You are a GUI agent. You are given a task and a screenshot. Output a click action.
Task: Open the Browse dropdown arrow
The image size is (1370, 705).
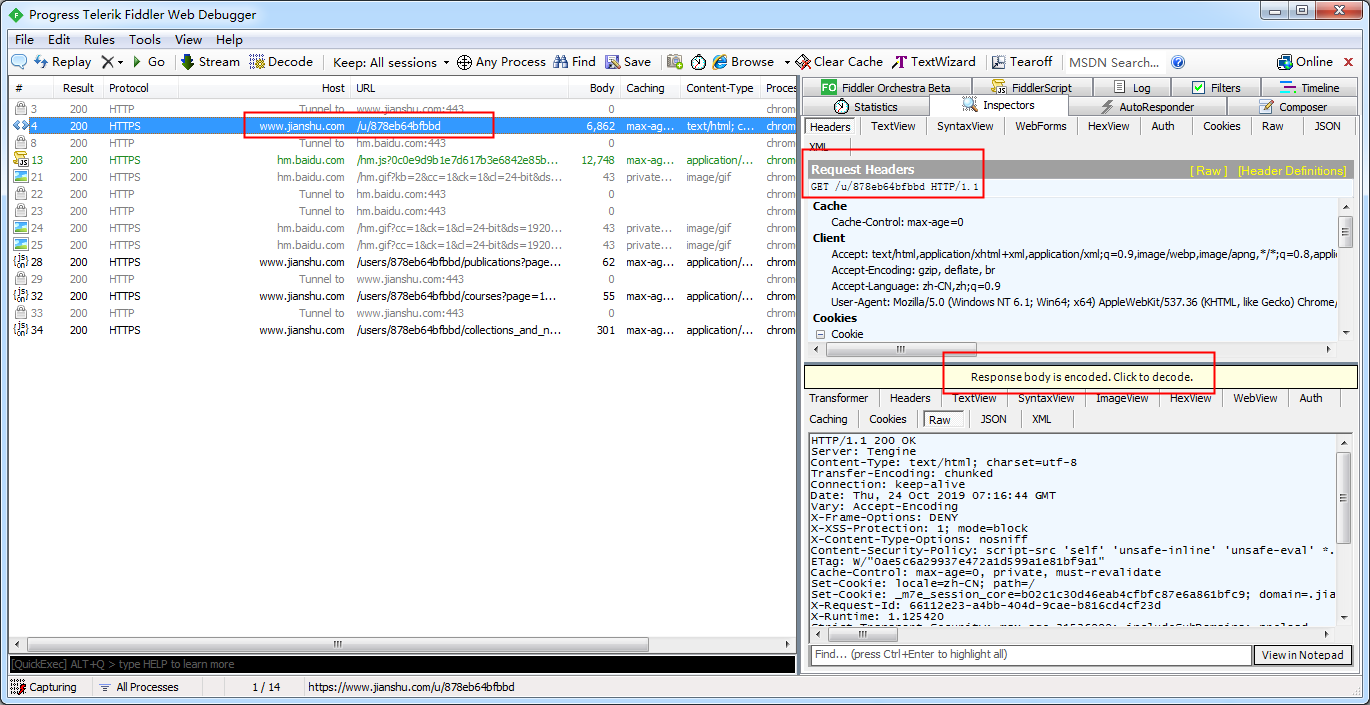[x=787, y=62]
